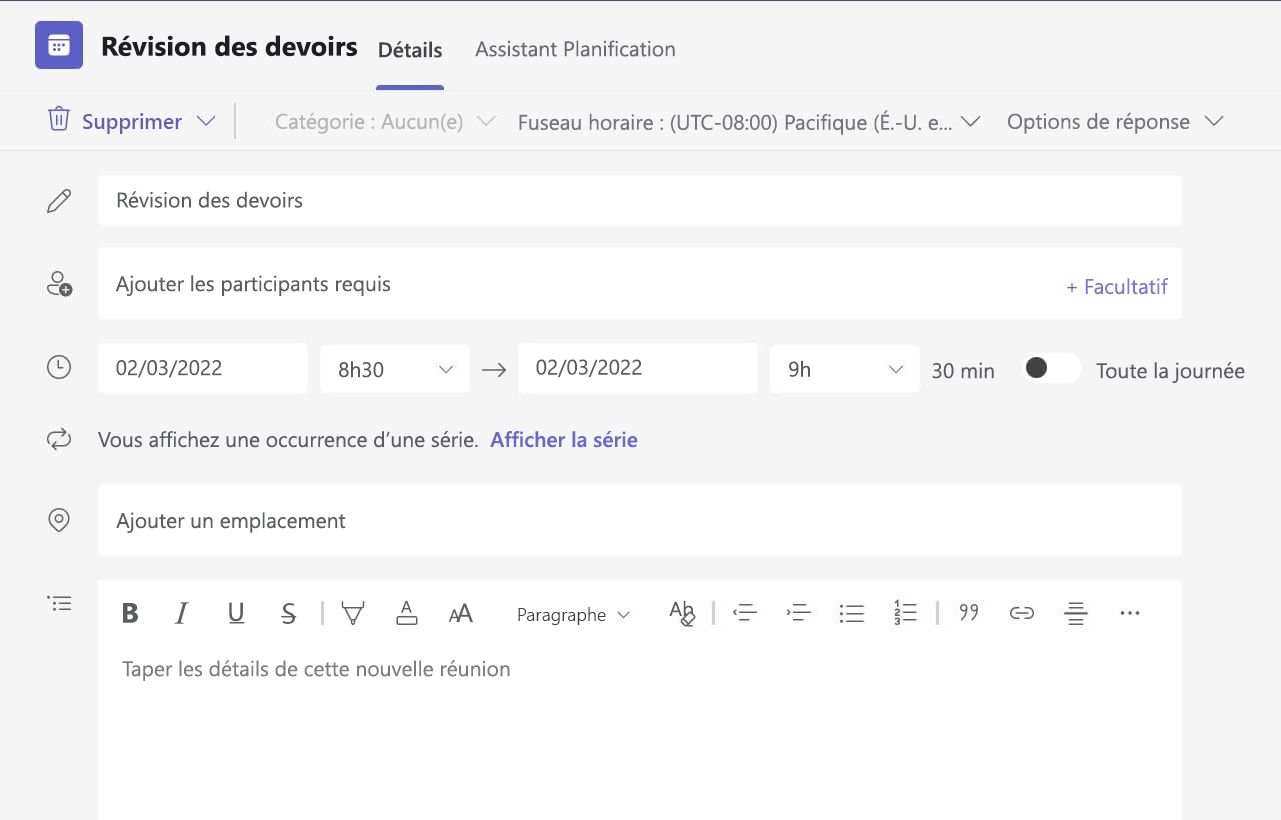
Task: Insert a numbered list
Action: click(x=905, y=613)
